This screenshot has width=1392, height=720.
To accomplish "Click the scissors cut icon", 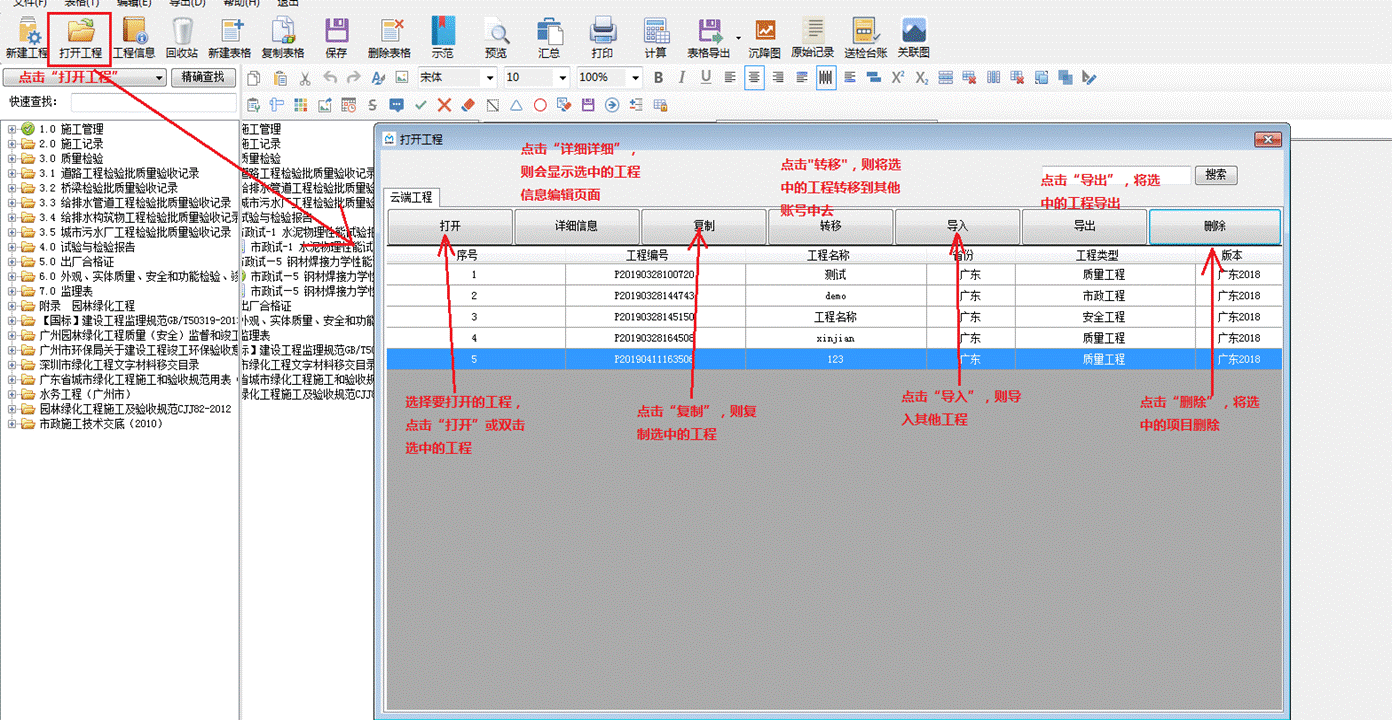I will click(305, 77).
